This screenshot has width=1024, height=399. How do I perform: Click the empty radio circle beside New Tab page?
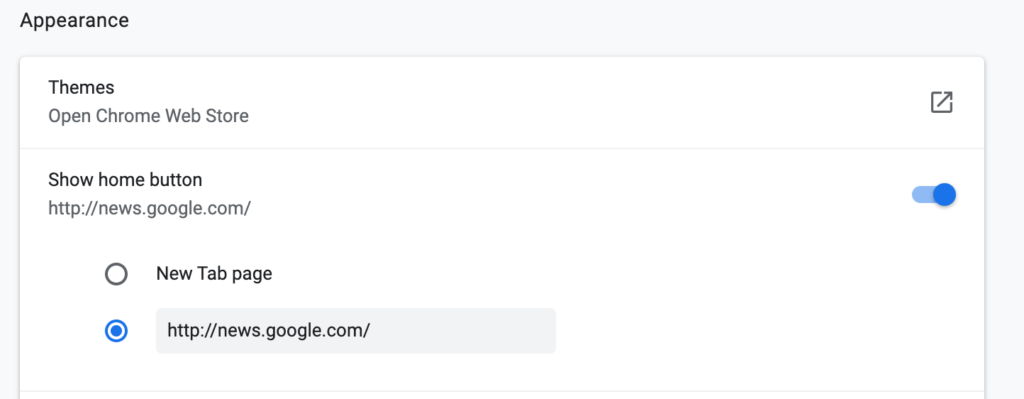pos(116,274)
